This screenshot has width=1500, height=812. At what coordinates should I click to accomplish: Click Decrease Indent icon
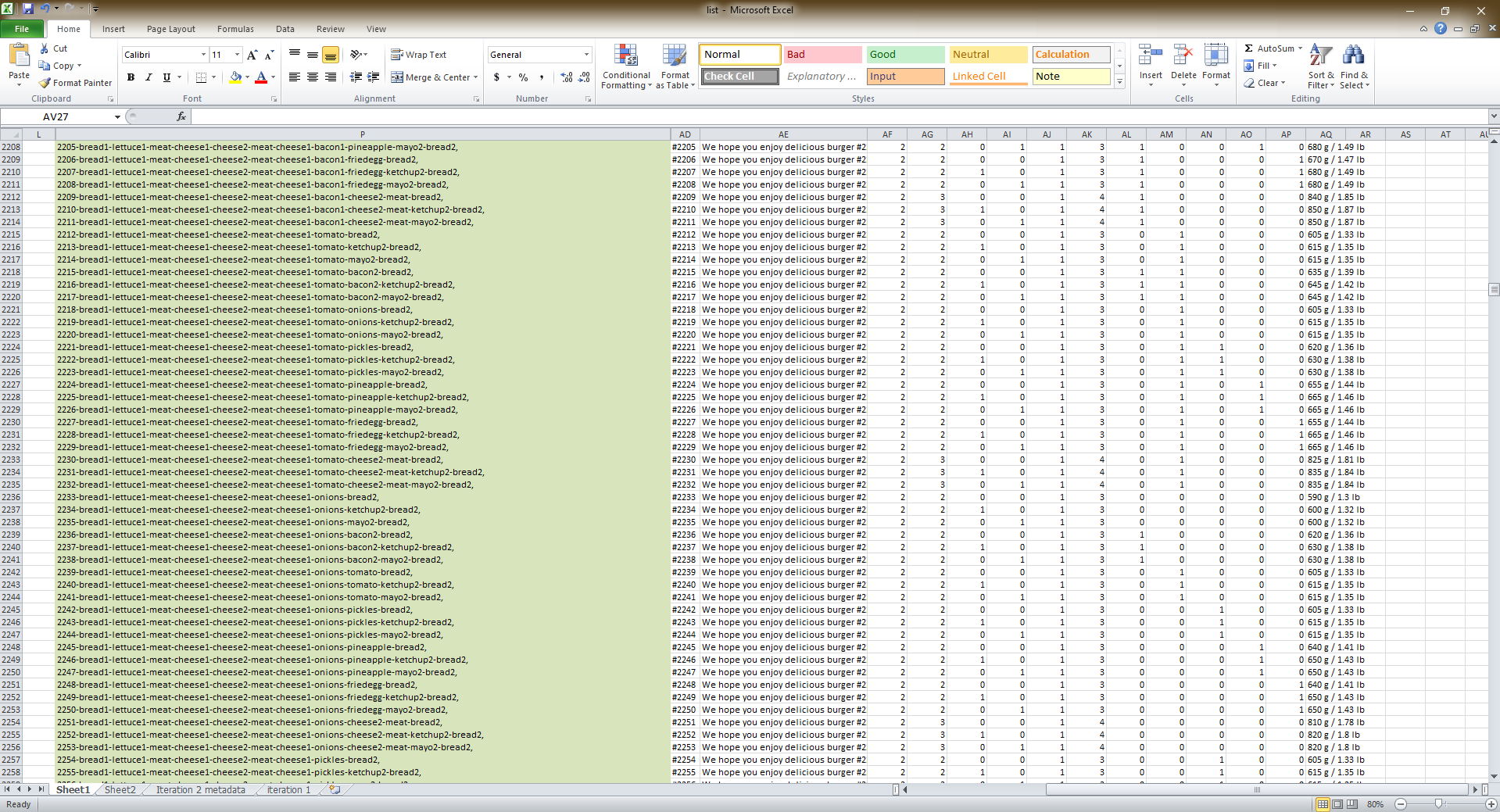click(x=356, y=77)
